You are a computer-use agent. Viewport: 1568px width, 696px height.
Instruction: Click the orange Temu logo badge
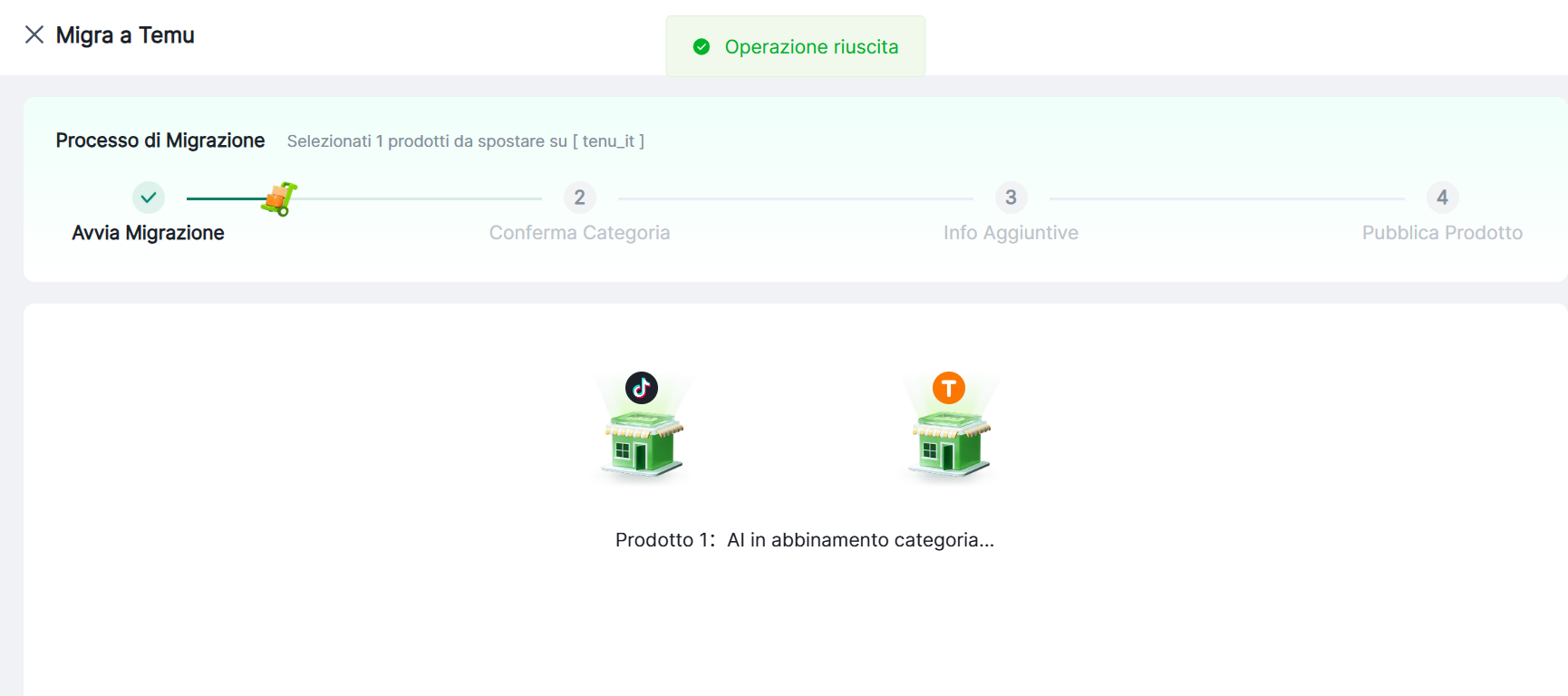click(x=949, y=388)
